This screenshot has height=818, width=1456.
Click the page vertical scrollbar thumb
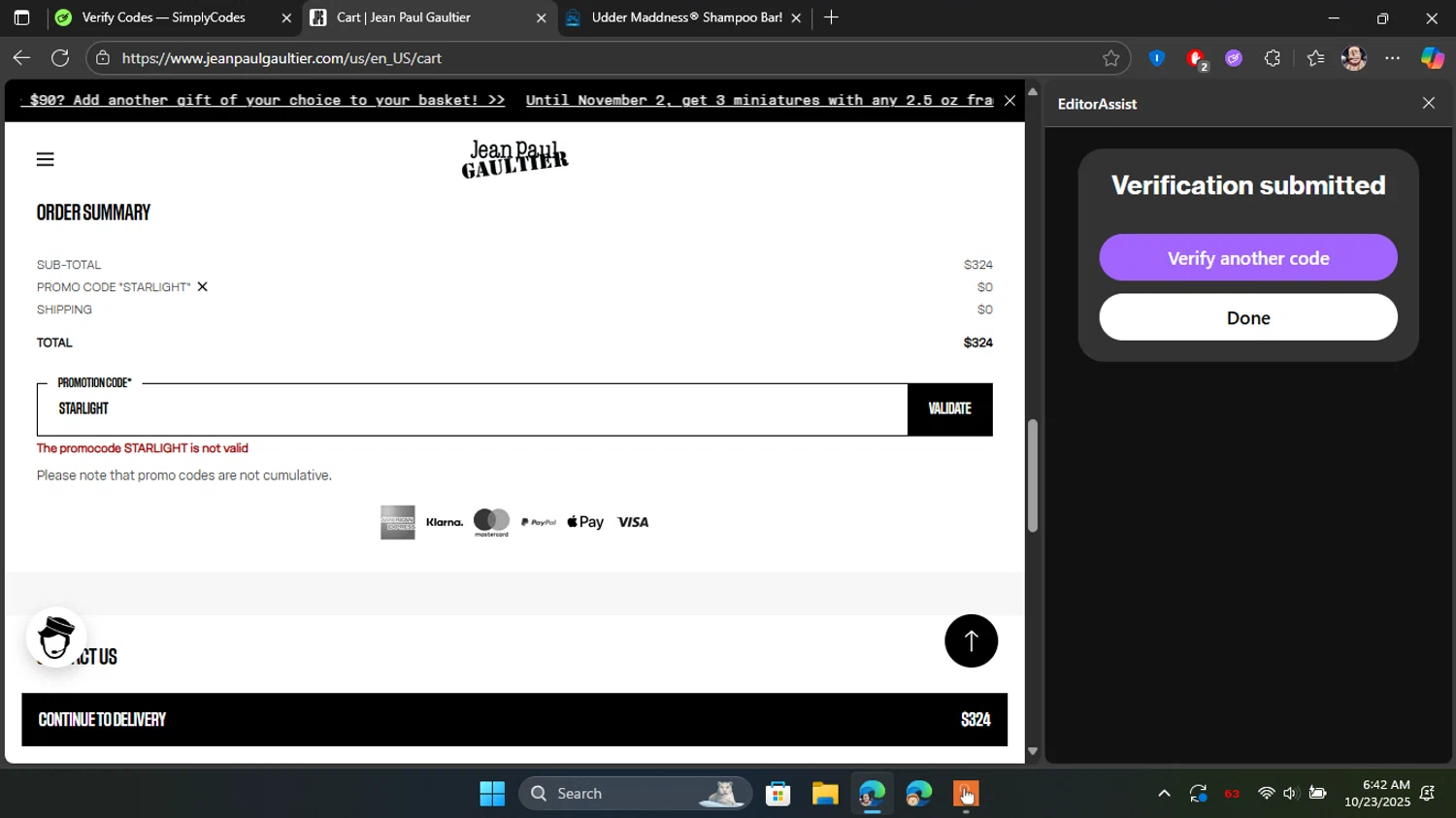[x=1033, y=475]
